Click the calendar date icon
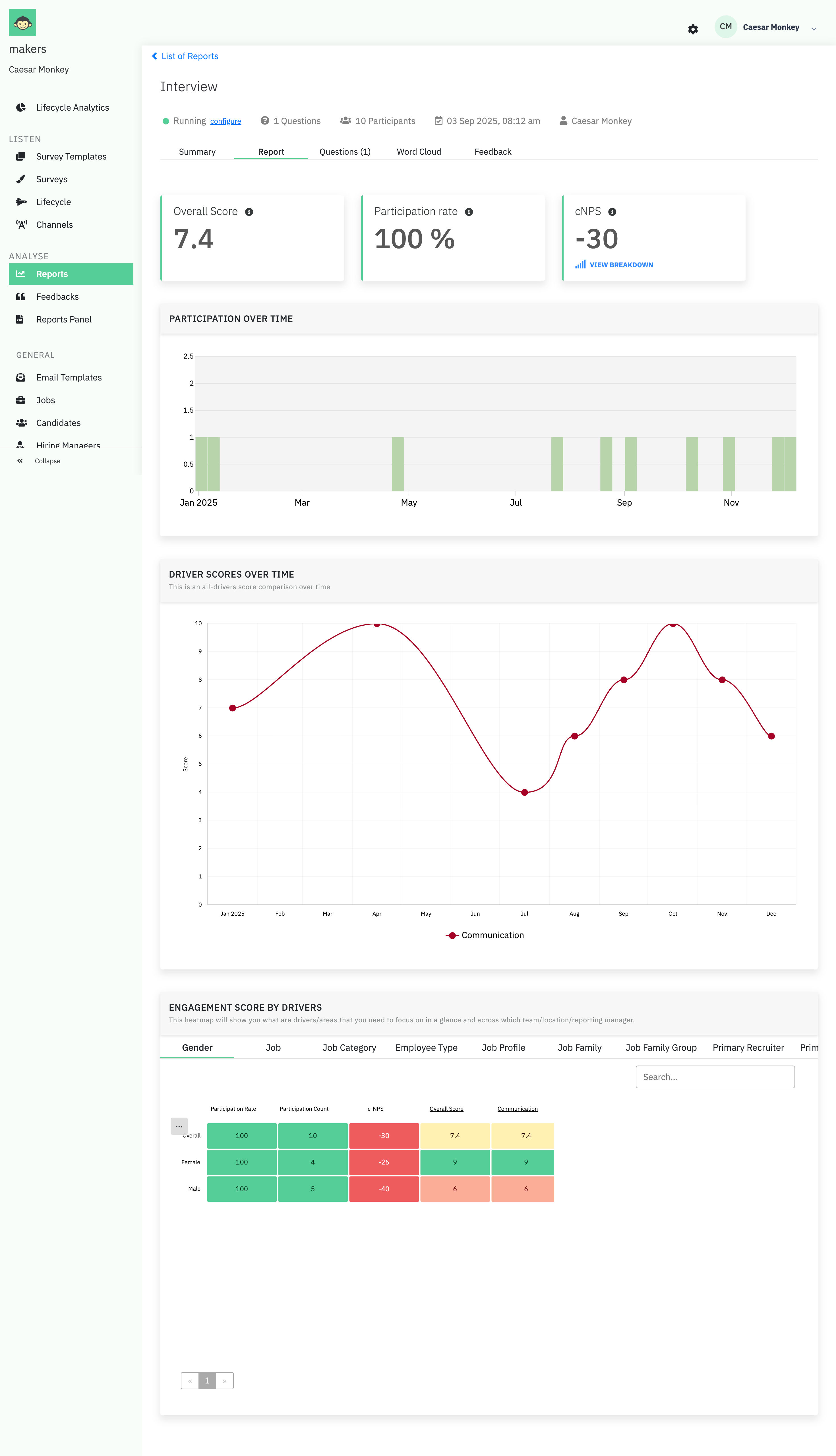Screen dimensions: 836x1456 pos(439,121)
